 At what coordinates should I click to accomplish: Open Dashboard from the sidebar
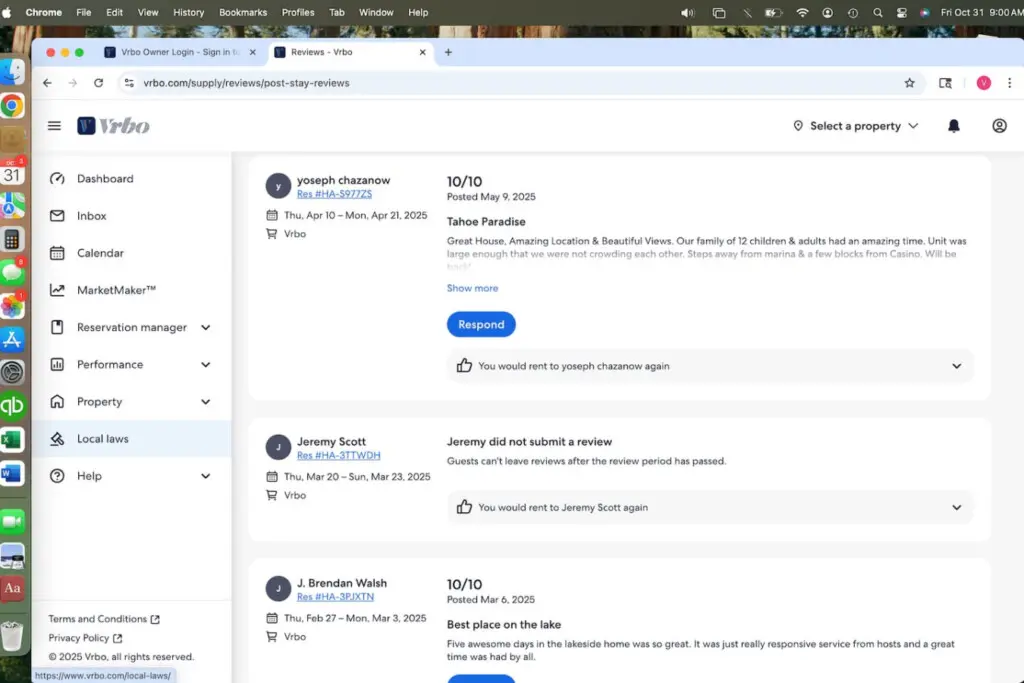(105, 179)
